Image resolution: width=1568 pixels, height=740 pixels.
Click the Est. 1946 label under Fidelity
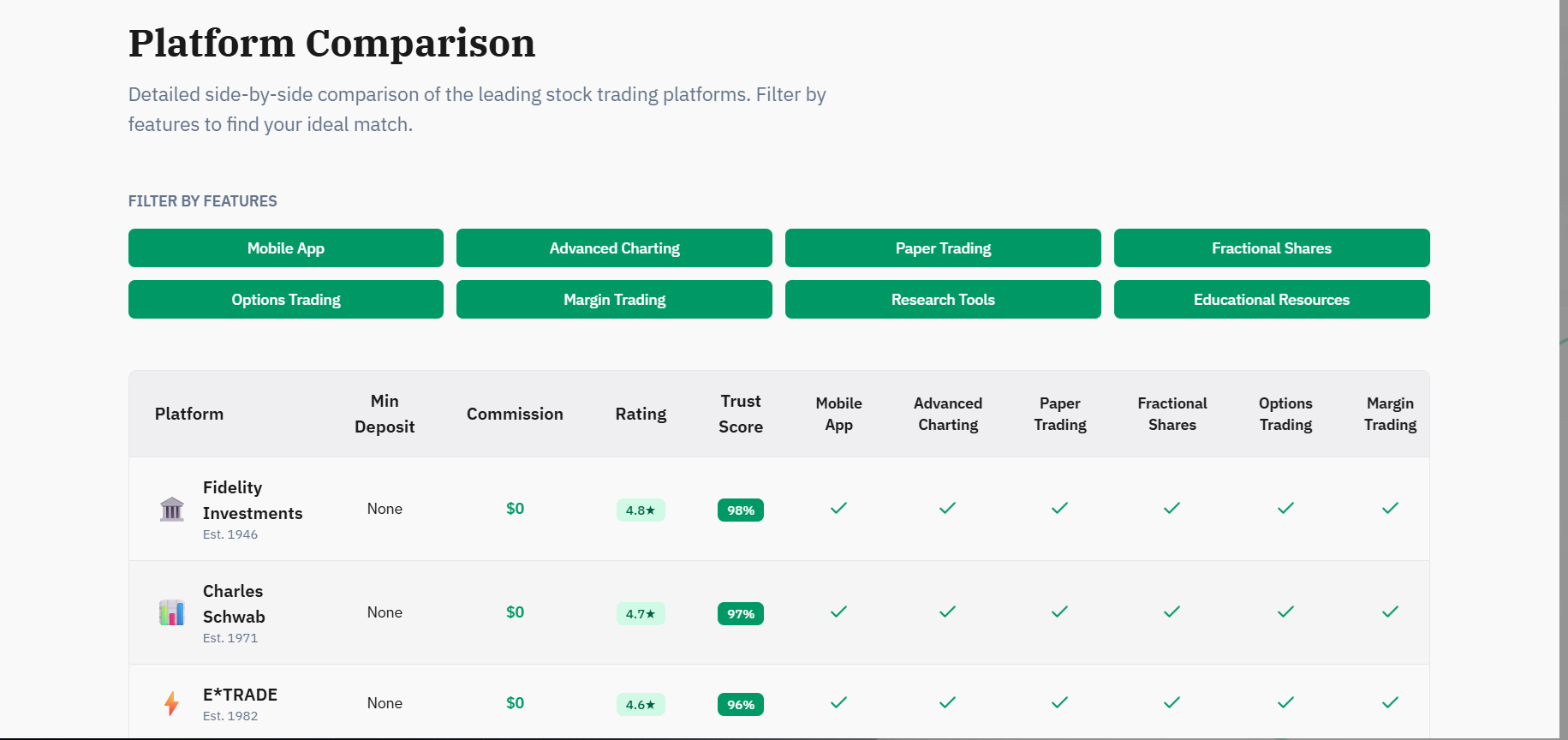tap(230, 534)
